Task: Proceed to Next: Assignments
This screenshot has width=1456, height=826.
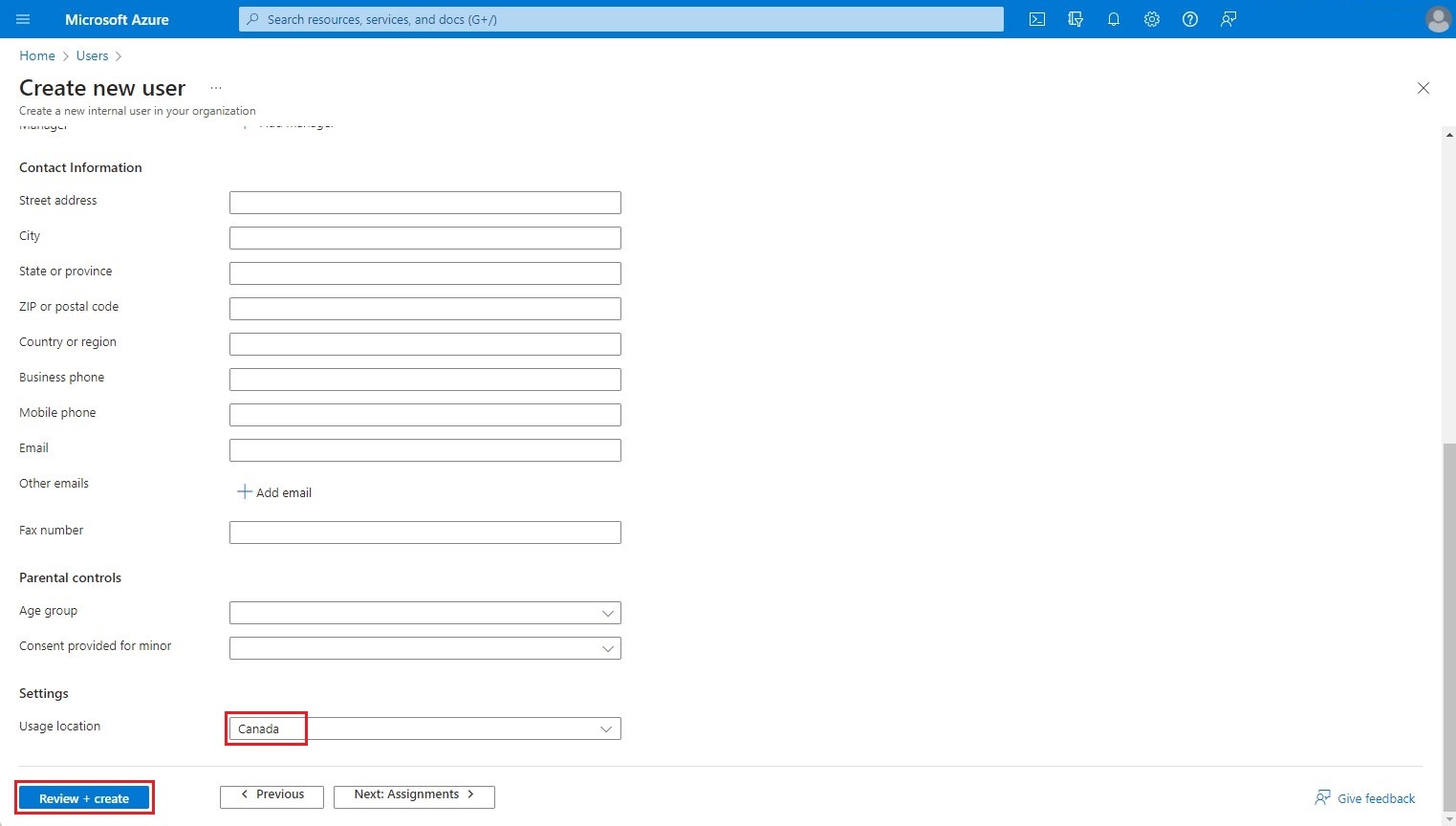Action: (x=413, y=794)
